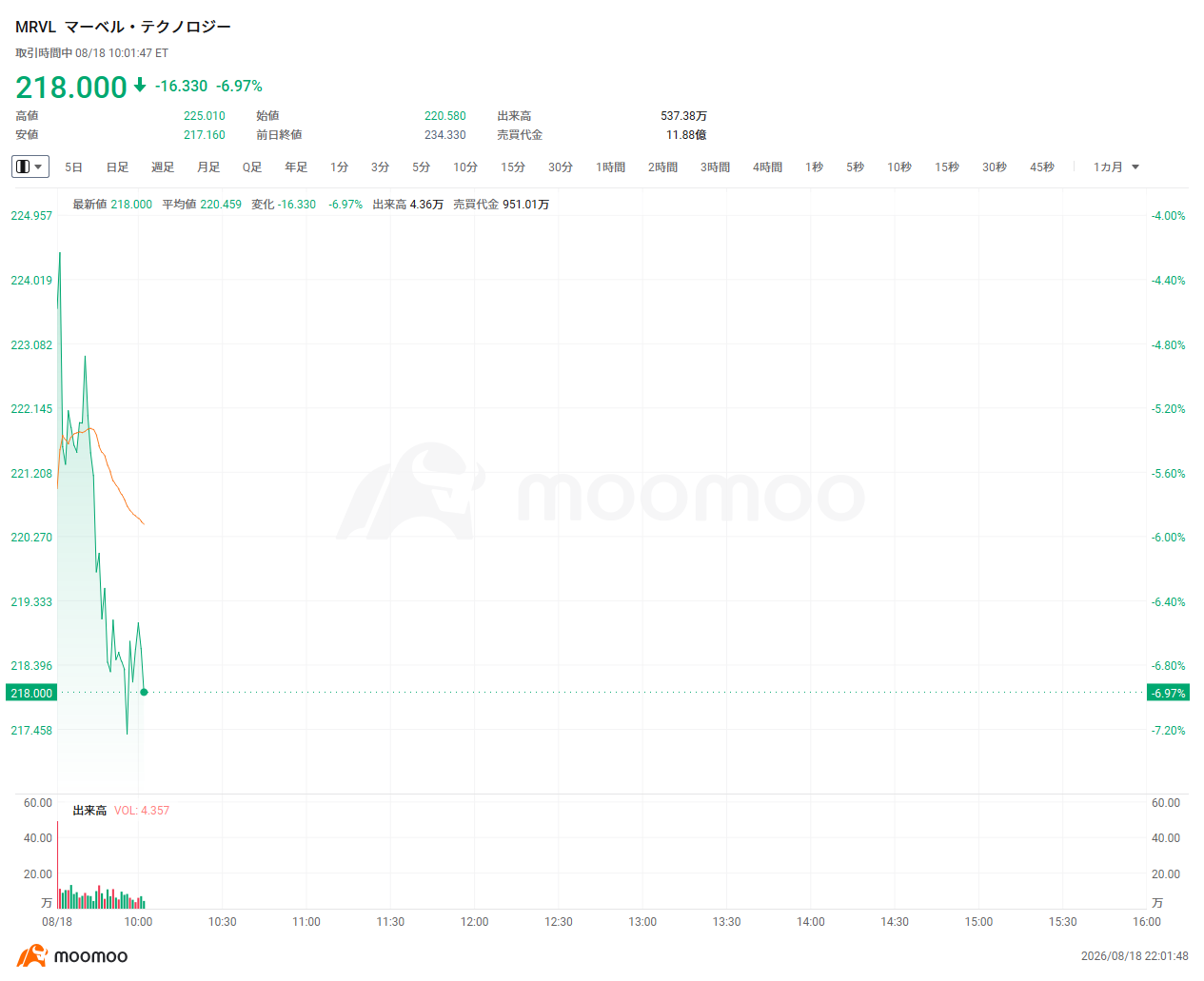Select the 週足 weekly chart tab
1204x981 pixels.
coord(163,167)
